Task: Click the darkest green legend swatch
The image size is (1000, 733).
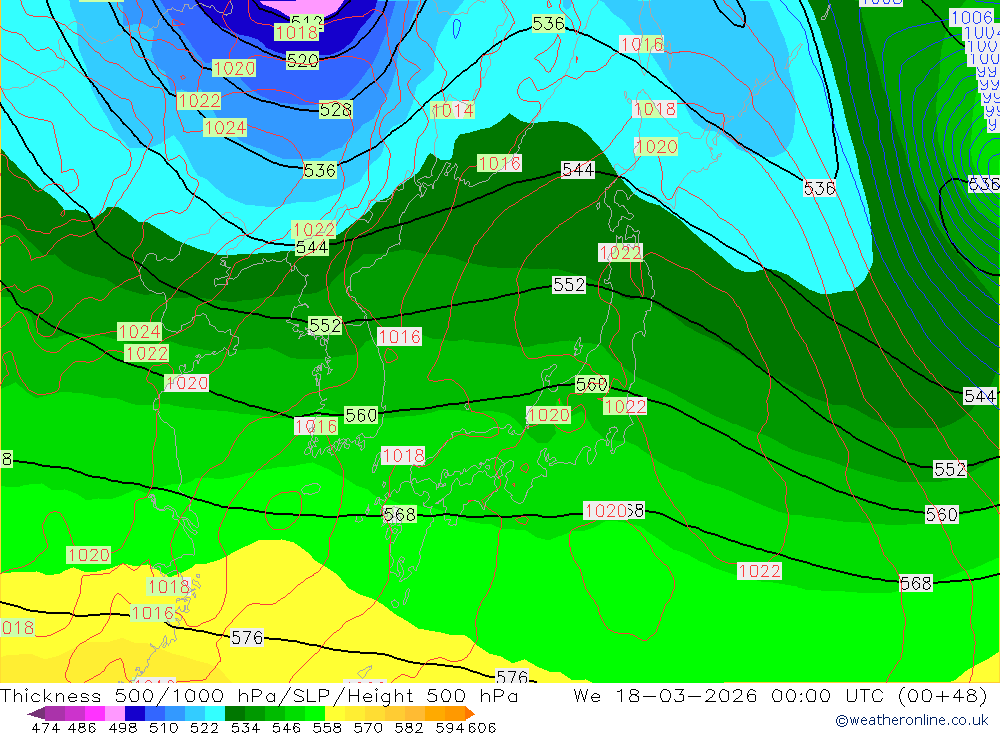Action: pyautogui.click(x=235, y=713)
